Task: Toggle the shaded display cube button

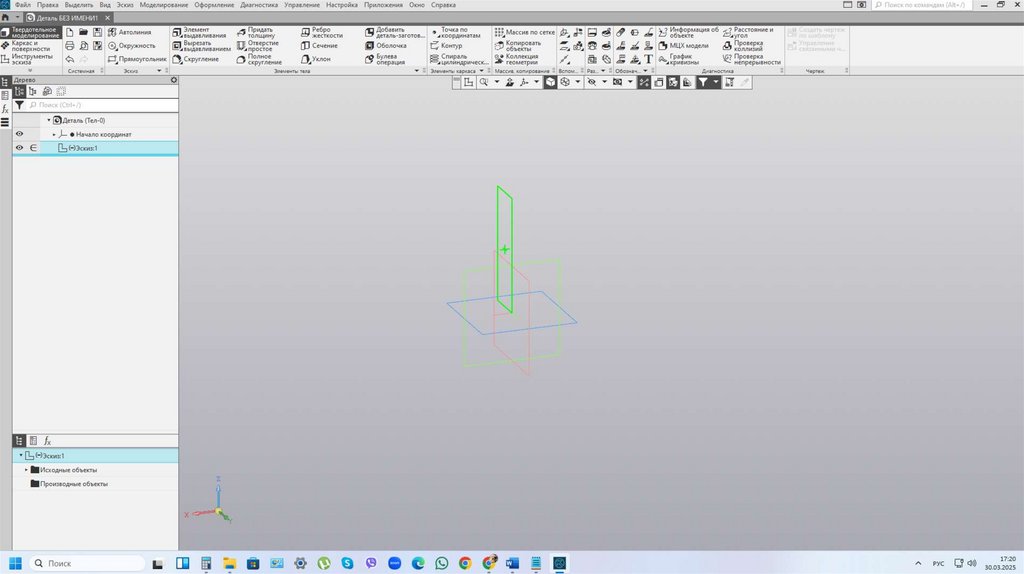Action: coord(551,82)
